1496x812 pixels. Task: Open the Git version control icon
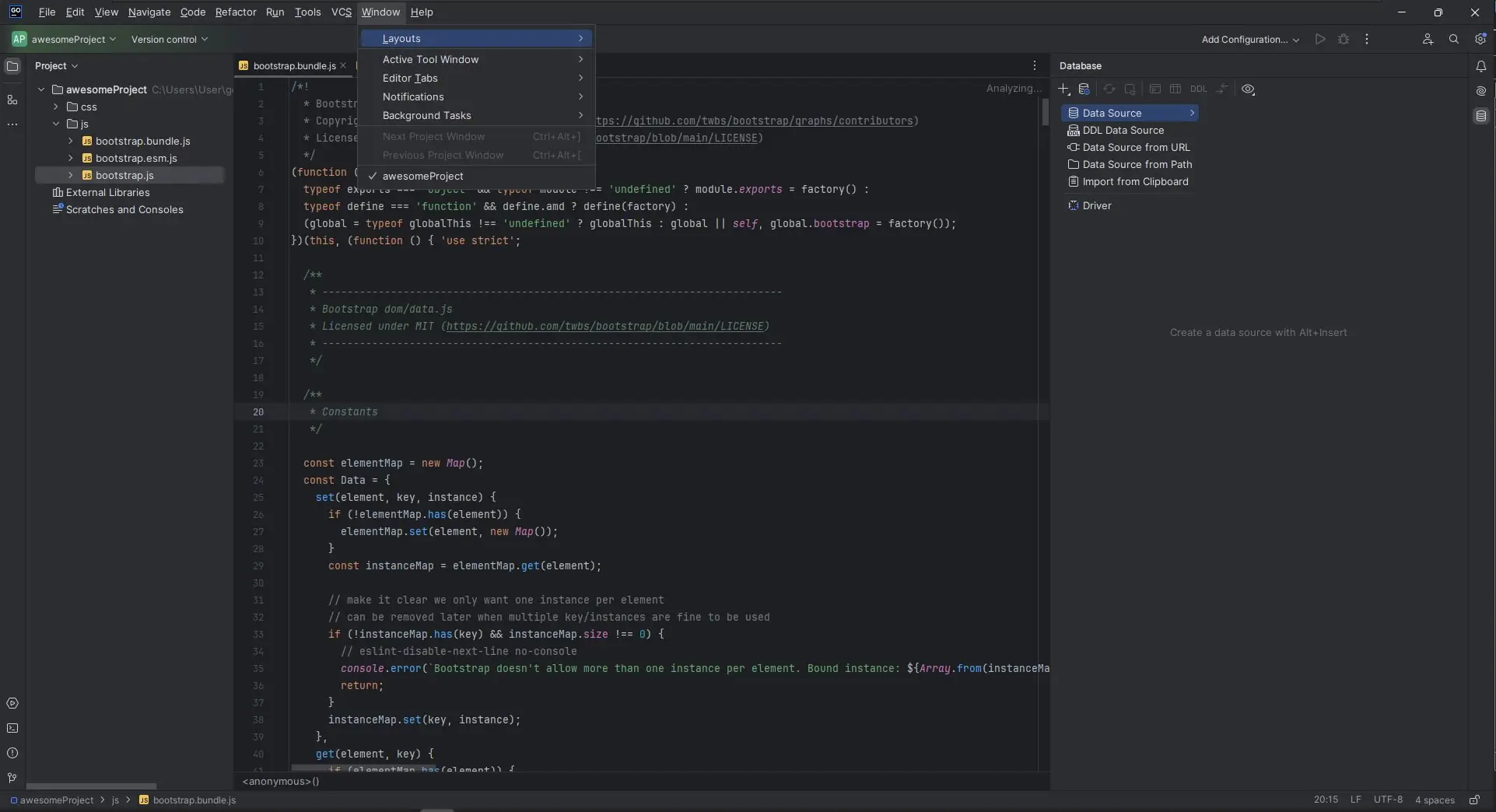pyautogui.click(x=12, y=778)
